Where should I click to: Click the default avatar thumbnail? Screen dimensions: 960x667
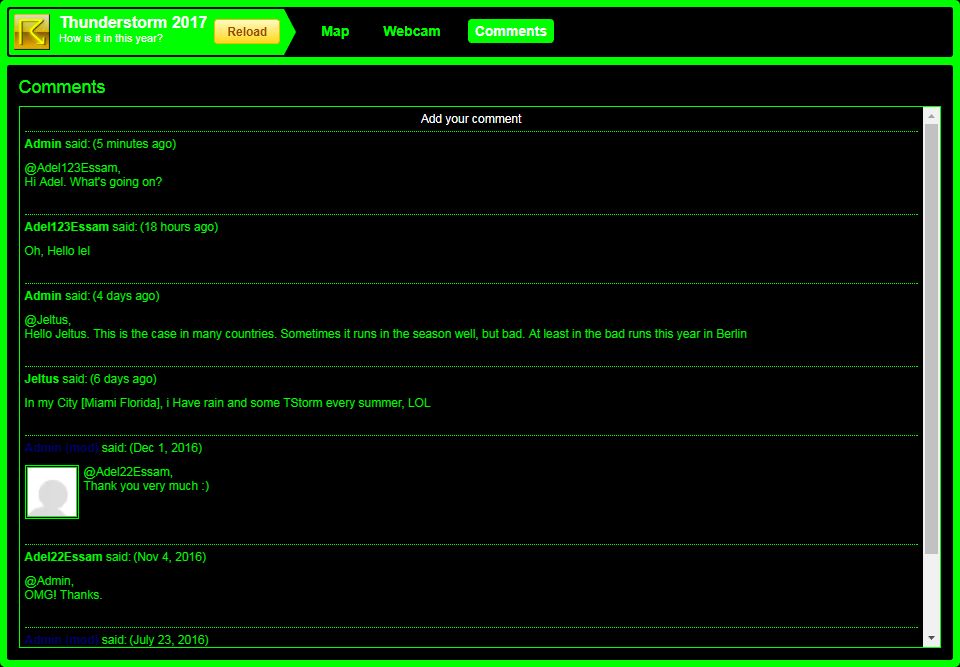click(x=52, y=492)
